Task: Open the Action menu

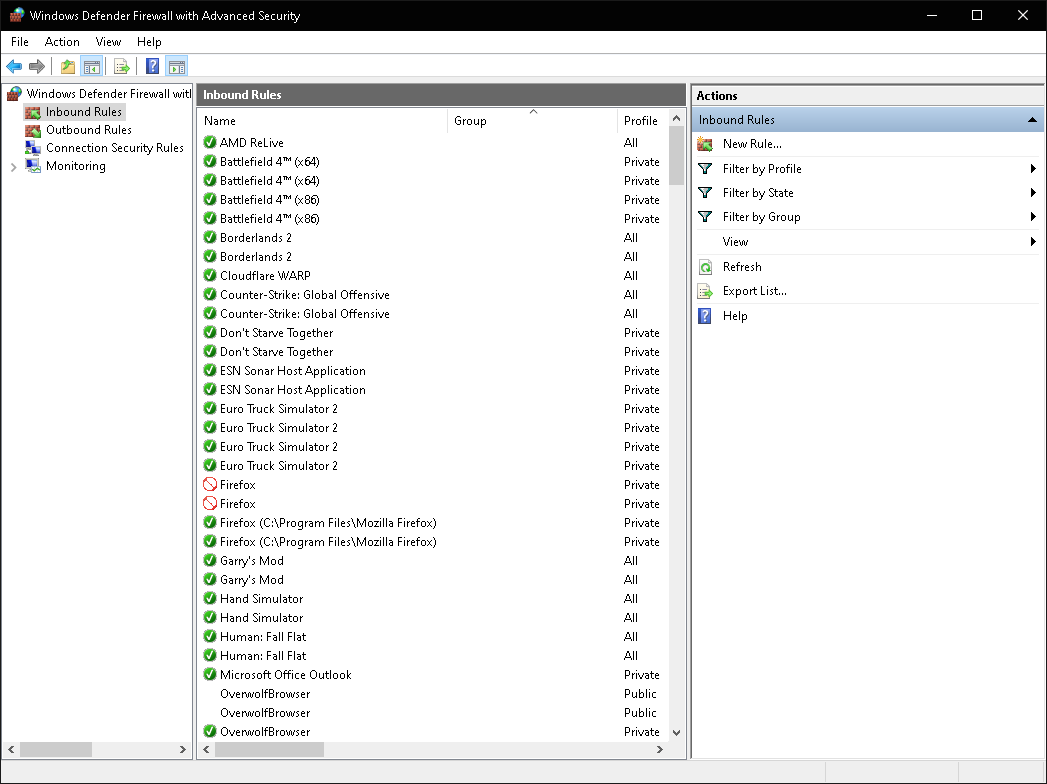Action: (x=62, y=41)
